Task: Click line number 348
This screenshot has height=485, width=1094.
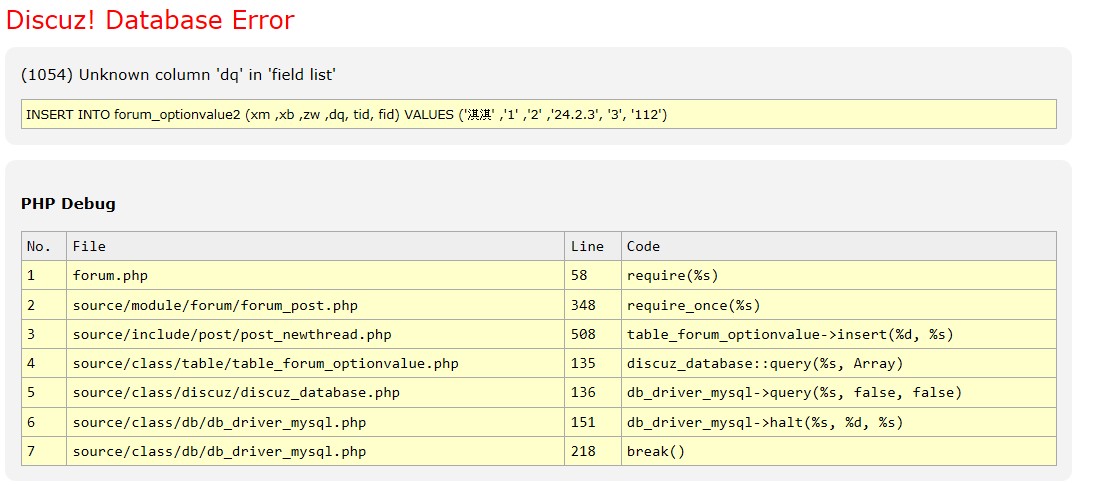Action: (x=593, y=305)
